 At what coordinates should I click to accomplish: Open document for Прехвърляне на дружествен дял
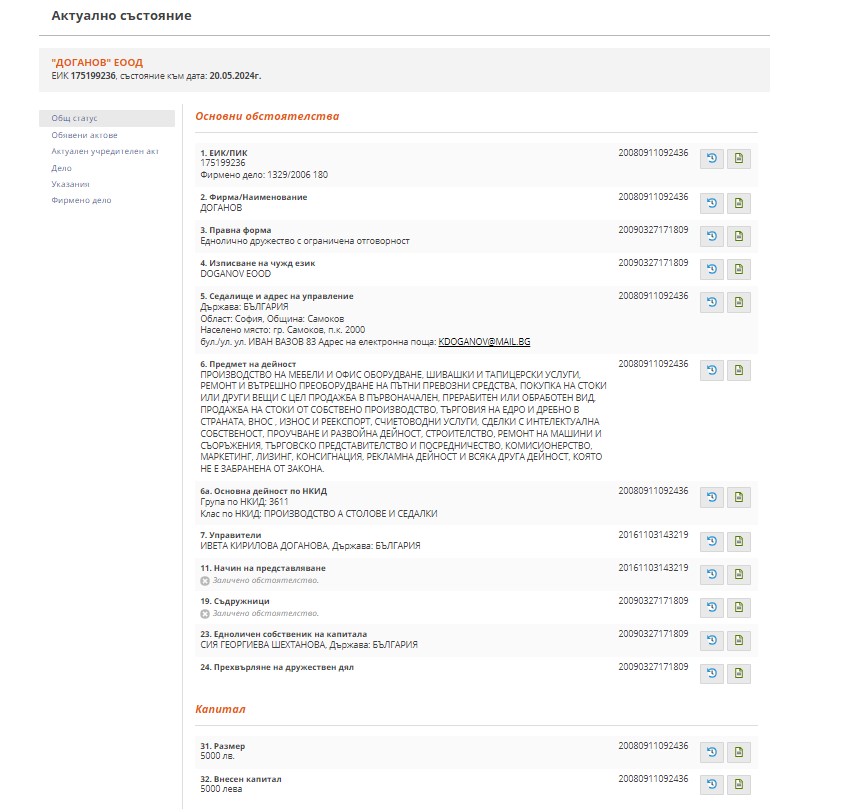coord(739,673)
